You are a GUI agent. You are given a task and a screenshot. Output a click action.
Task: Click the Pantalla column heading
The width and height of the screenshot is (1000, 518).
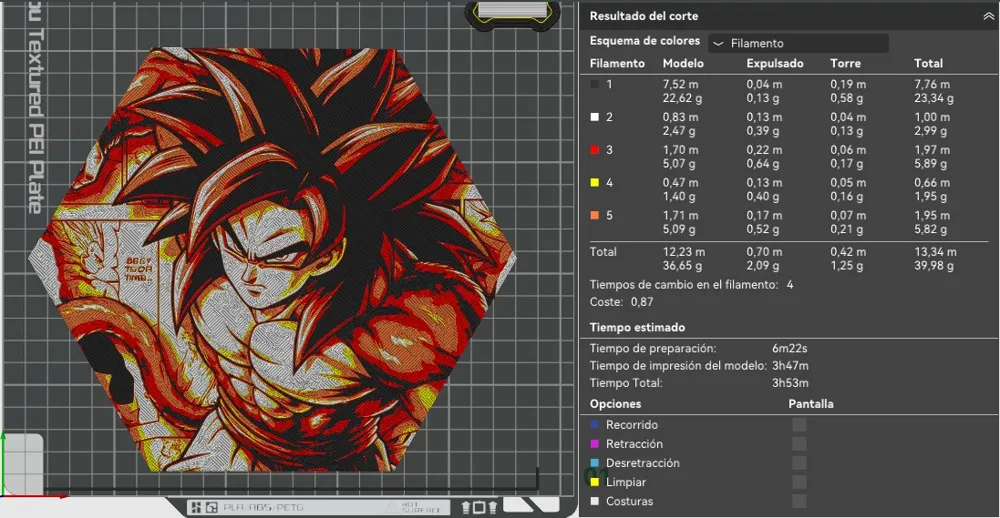tap(811, 404)
